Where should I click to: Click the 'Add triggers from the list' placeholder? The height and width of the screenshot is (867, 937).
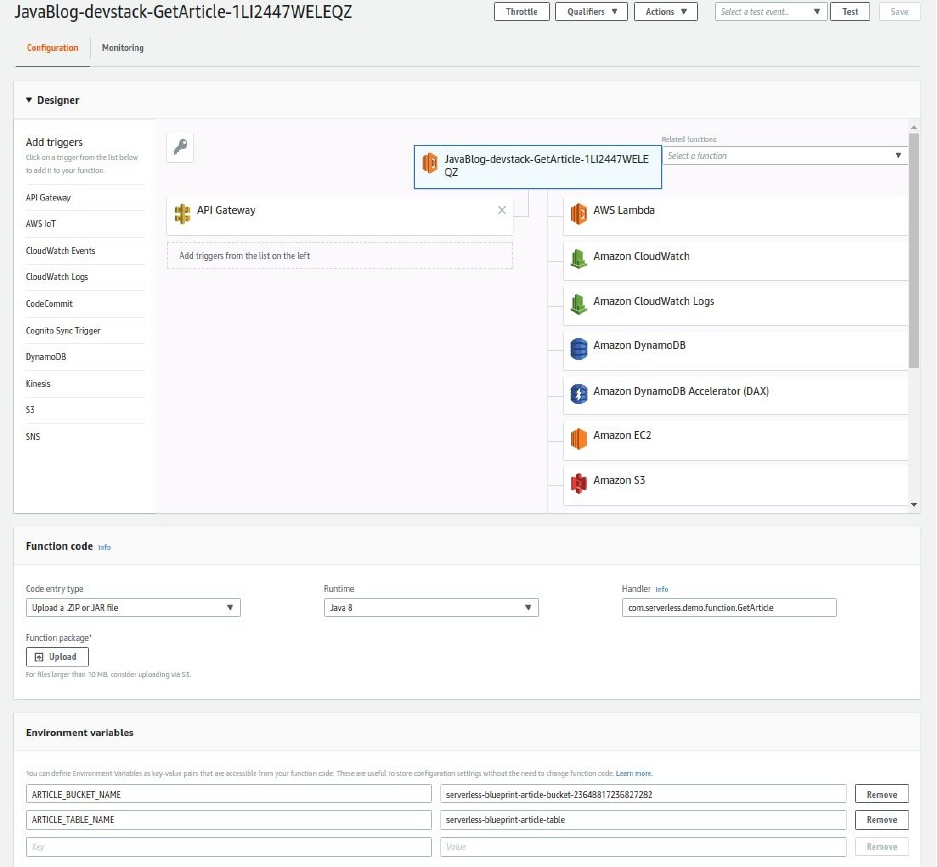tap(339, 256)
